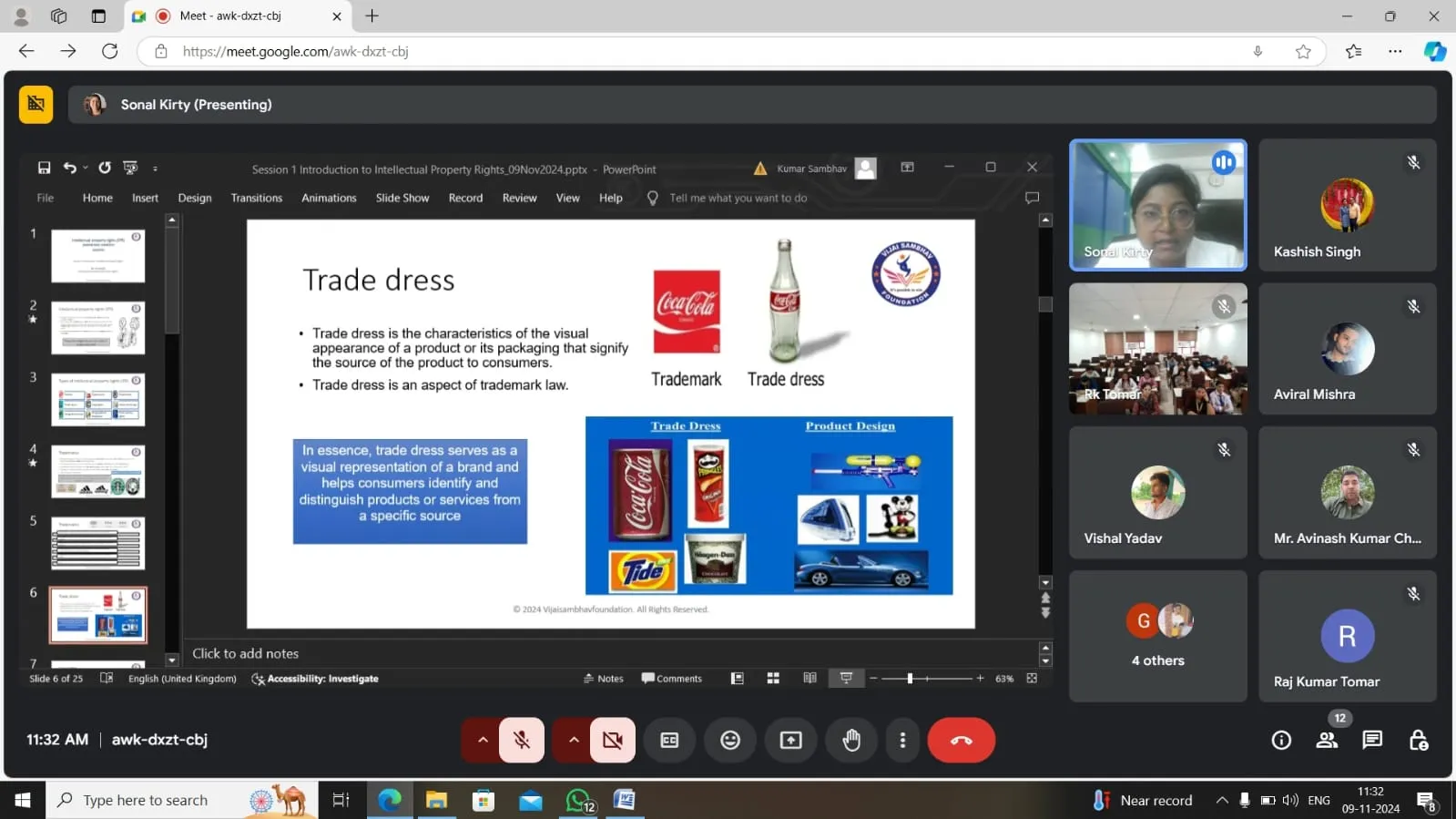This screenshot has height=819, width=1456.
Task: Expand audio settings arrow beside microphone
Action: [x=483, y=740]
